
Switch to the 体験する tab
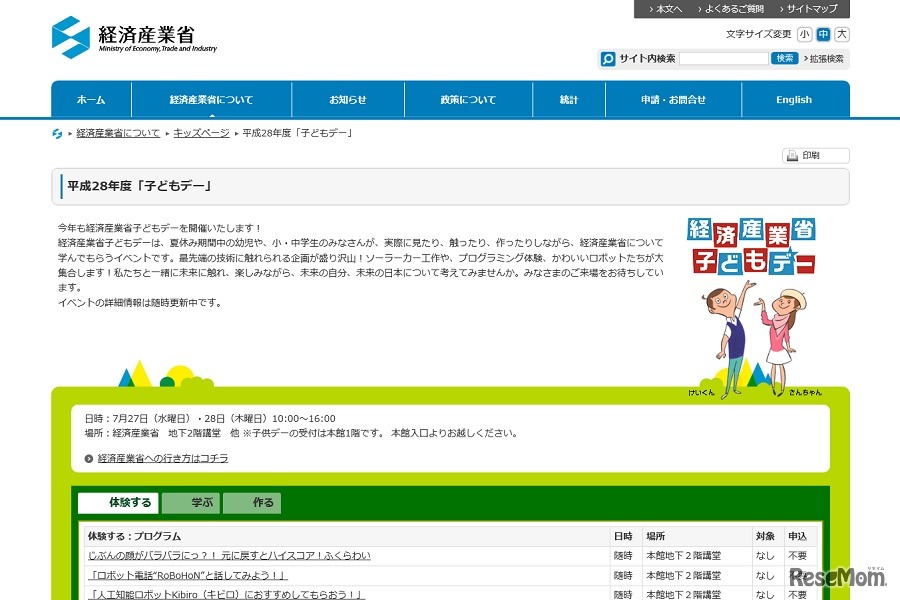[x=117, y=502]
